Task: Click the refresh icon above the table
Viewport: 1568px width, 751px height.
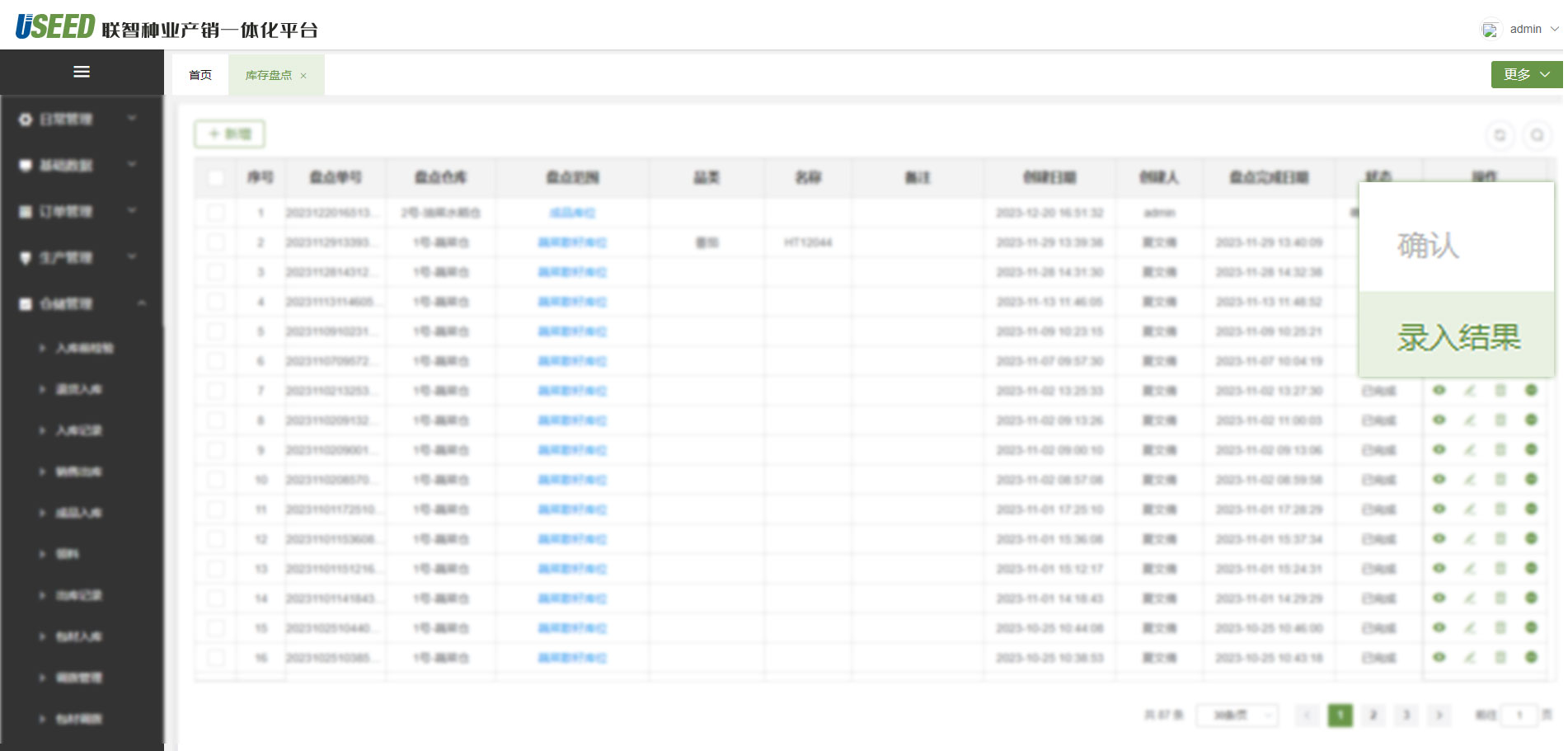Action: click(x=1500, y=135)
